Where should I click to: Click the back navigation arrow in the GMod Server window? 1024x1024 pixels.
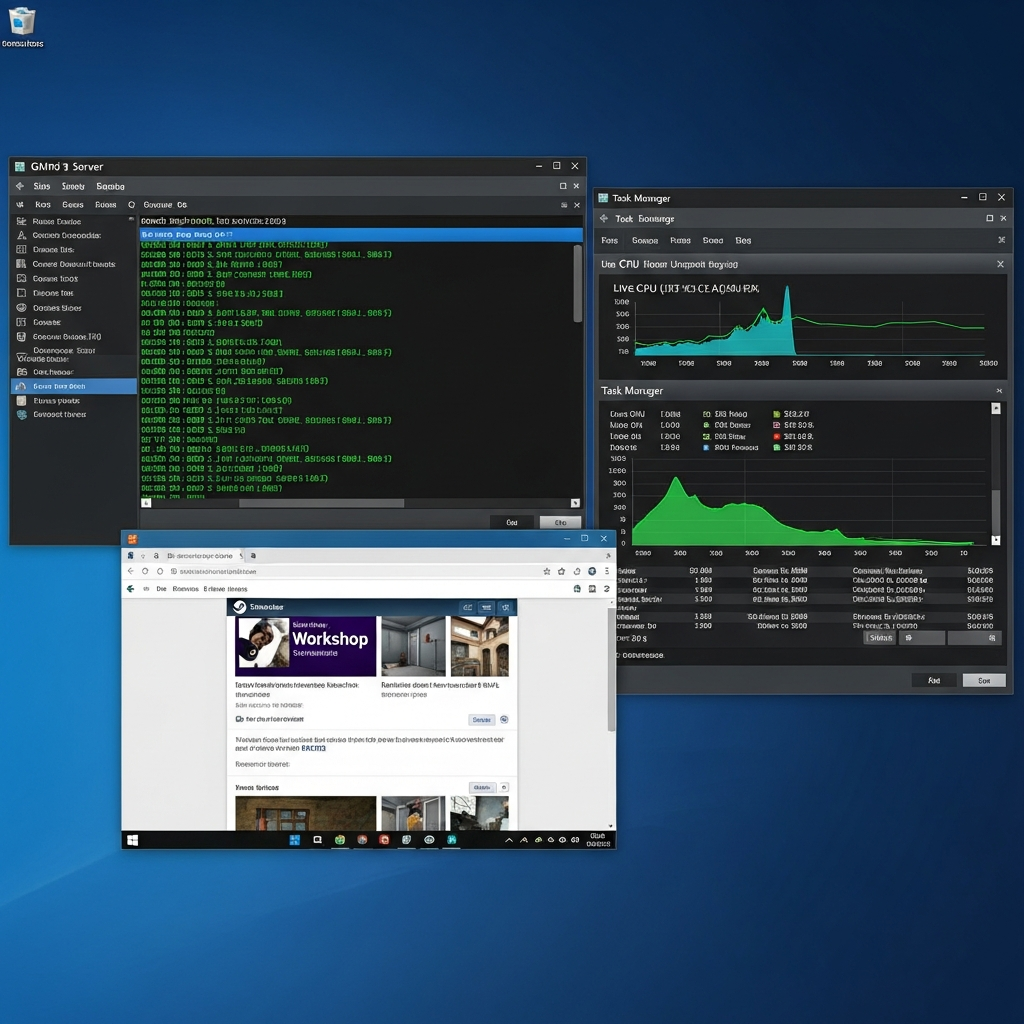coord(22,186)
